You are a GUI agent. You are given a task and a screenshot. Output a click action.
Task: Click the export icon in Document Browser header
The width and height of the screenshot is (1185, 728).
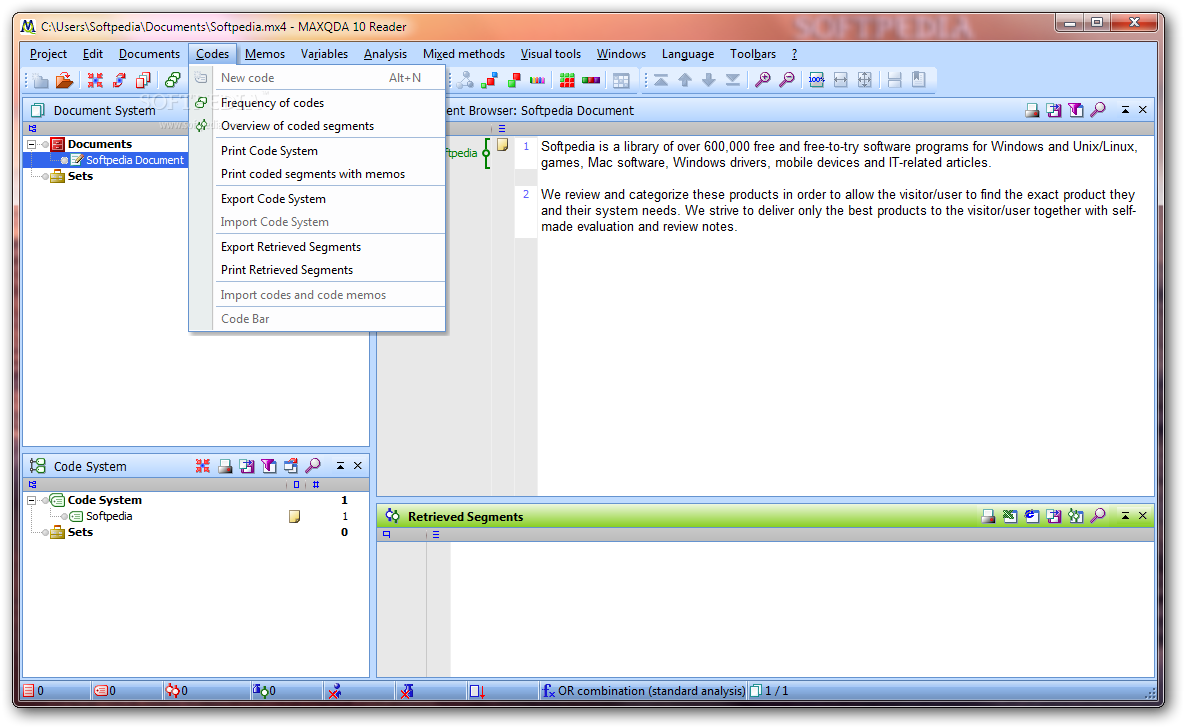tap(1054, 110)
